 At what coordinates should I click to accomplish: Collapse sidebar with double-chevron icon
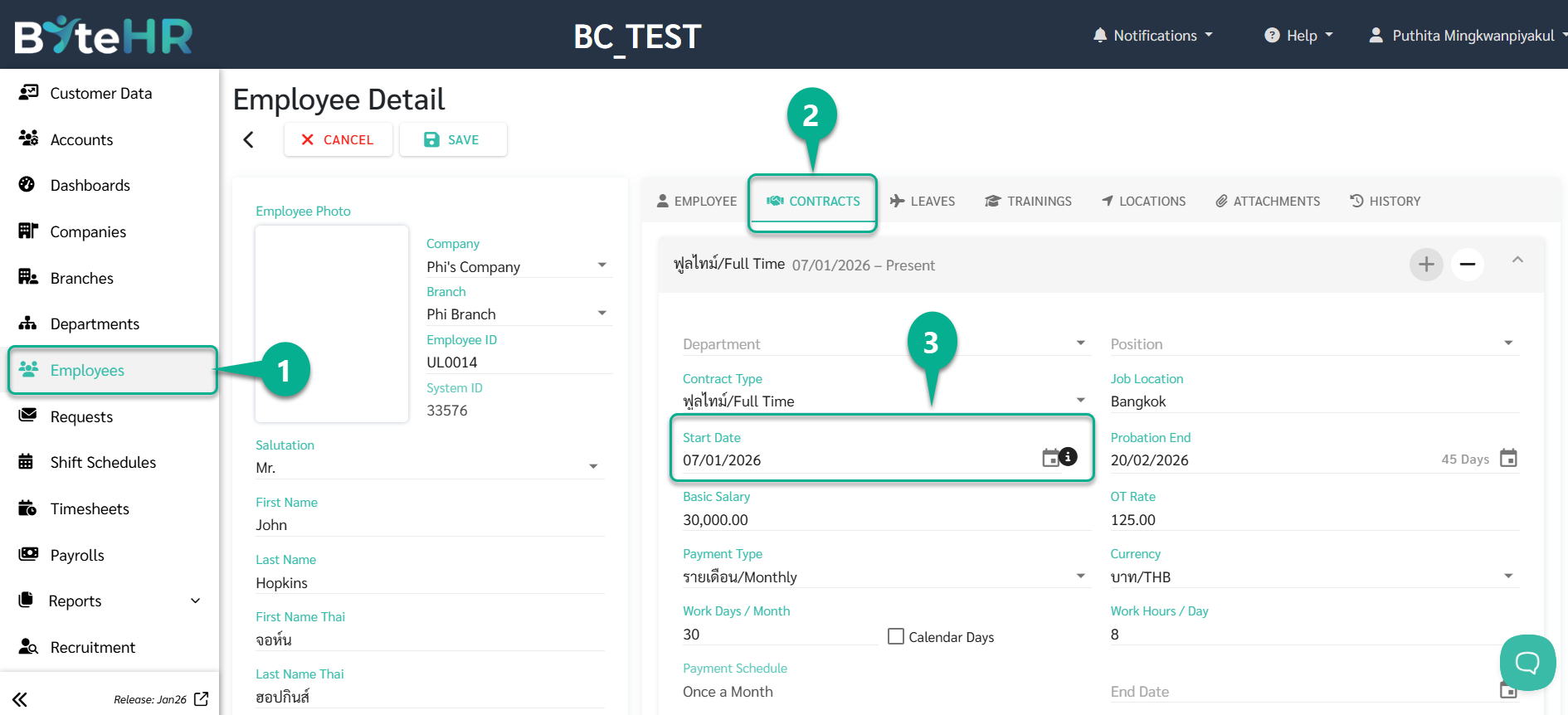point(20,699)
